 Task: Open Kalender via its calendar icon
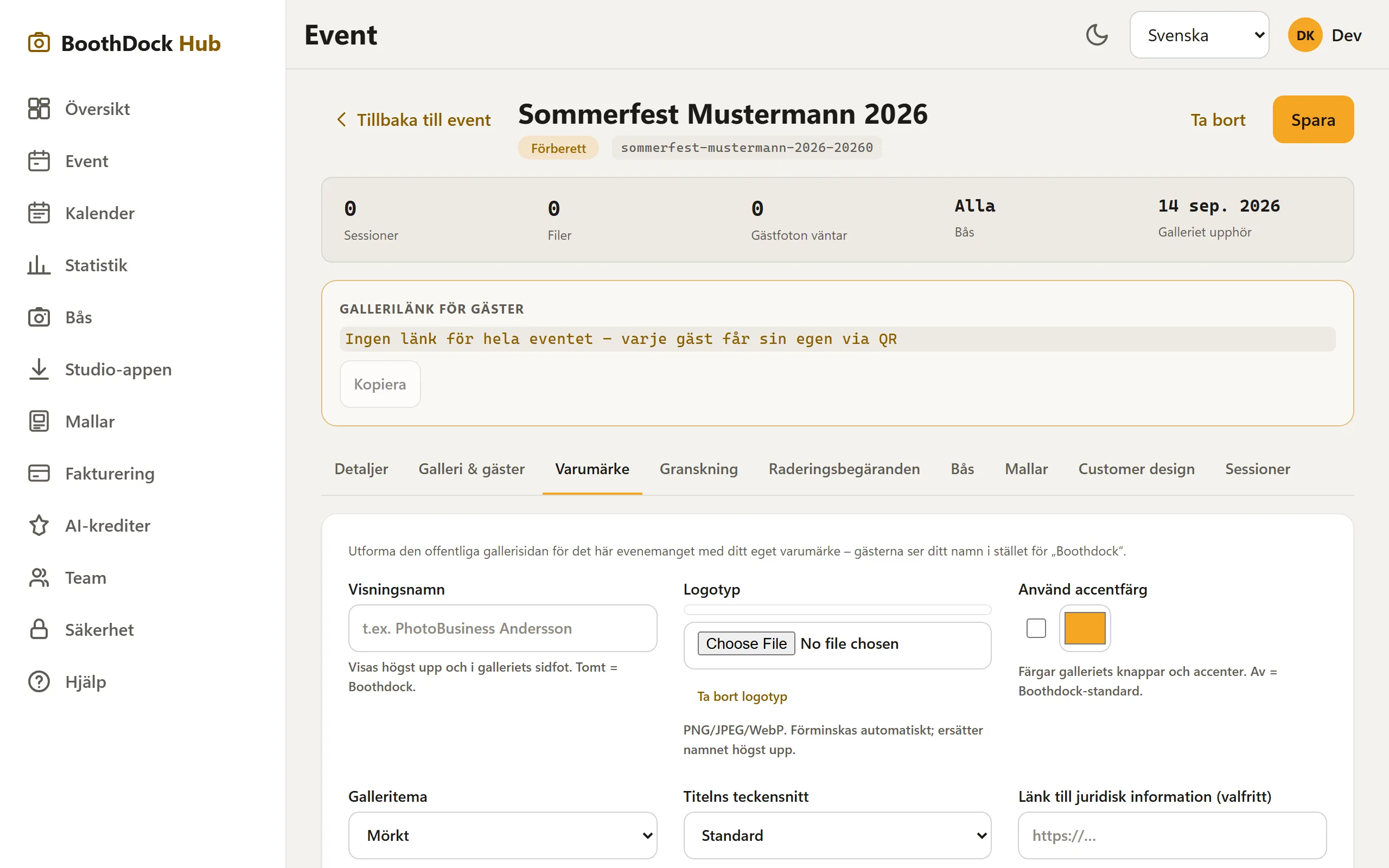coord(39,213)
